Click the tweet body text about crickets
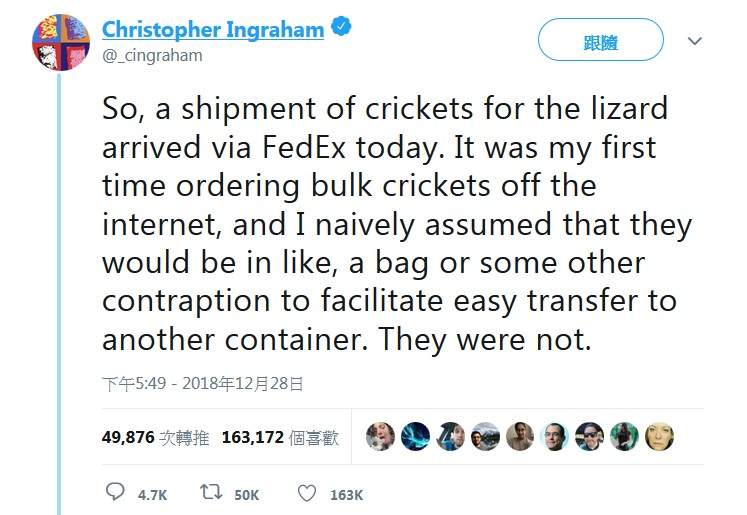Image resolution: width=747 pixels, height=515 pixels. click(395, 225)
